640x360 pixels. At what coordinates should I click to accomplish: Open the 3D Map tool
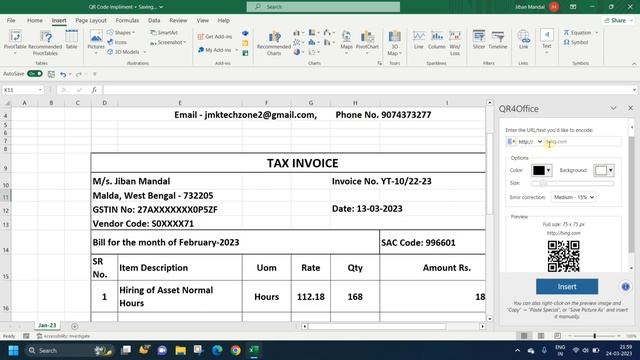394,42
